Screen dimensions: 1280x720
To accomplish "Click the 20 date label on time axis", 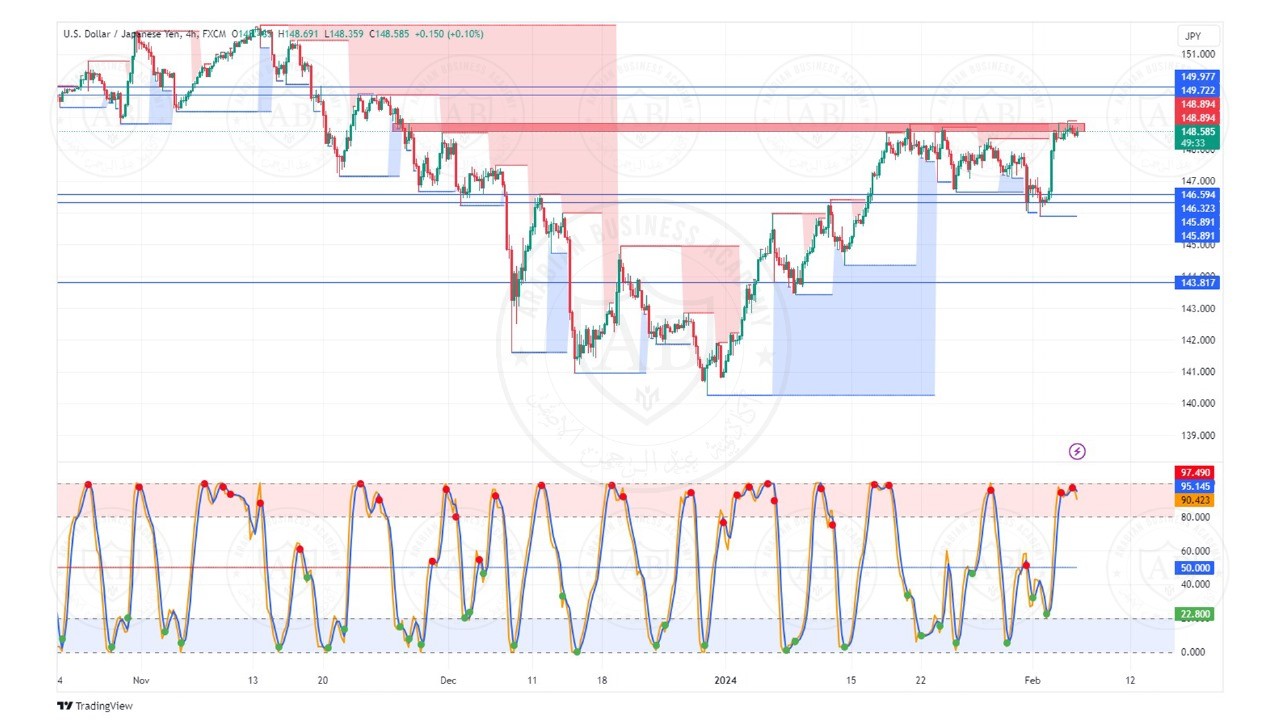I will pos(322,680).
